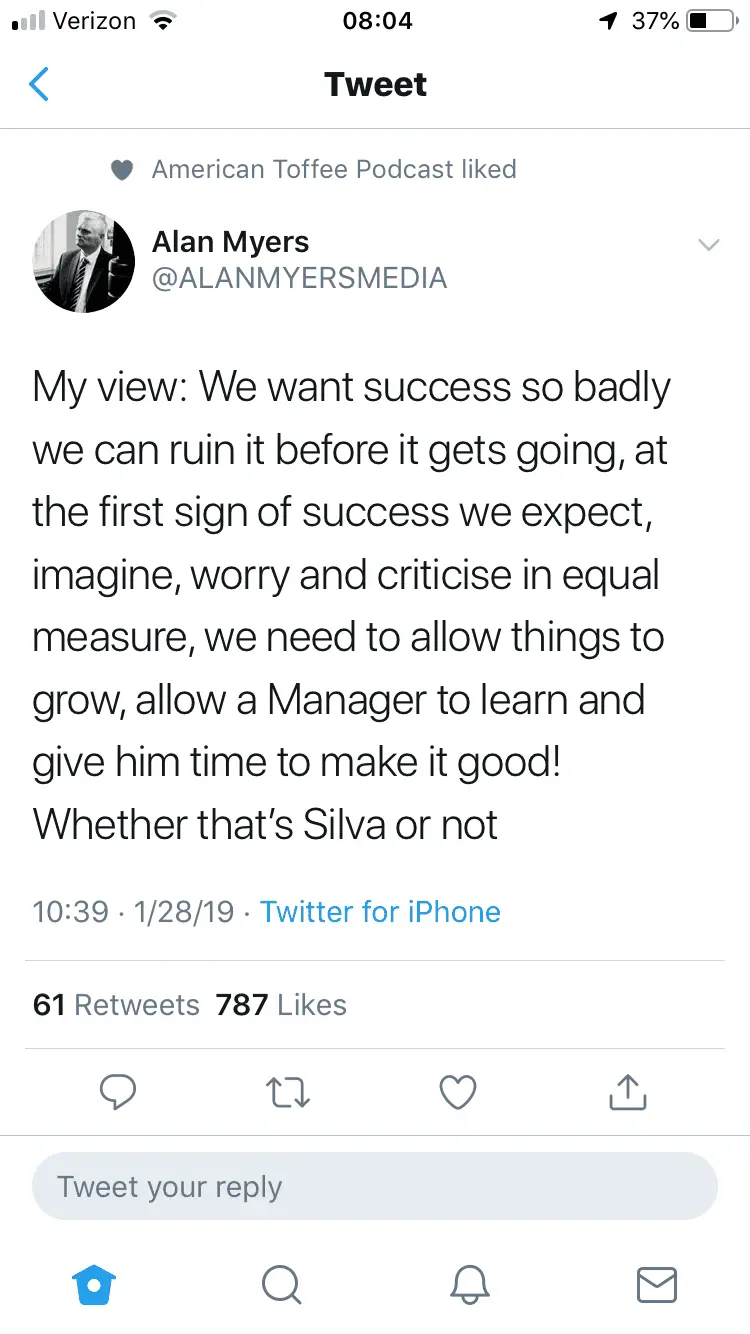View the 787 Likes list
Screen dimensions: 750x1334
[x=281, y=1005]
